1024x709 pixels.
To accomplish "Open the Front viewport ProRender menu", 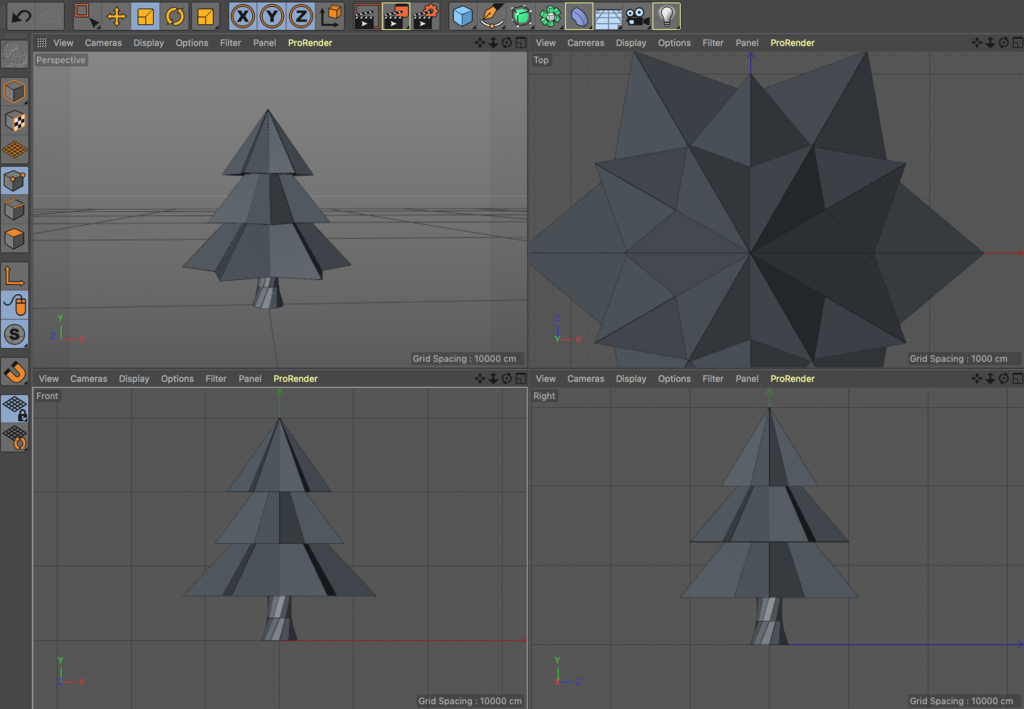I will 295,379.
